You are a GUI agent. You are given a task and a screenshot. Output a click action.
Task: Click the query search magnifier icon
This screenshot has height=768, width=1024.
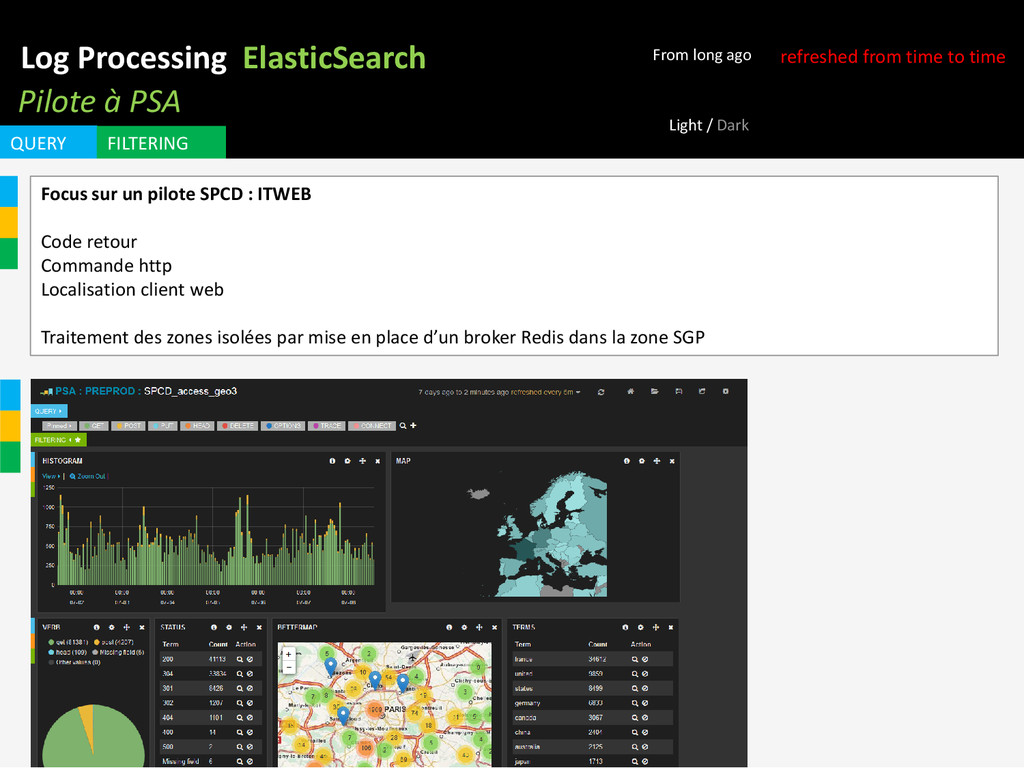tap(403, 426)
